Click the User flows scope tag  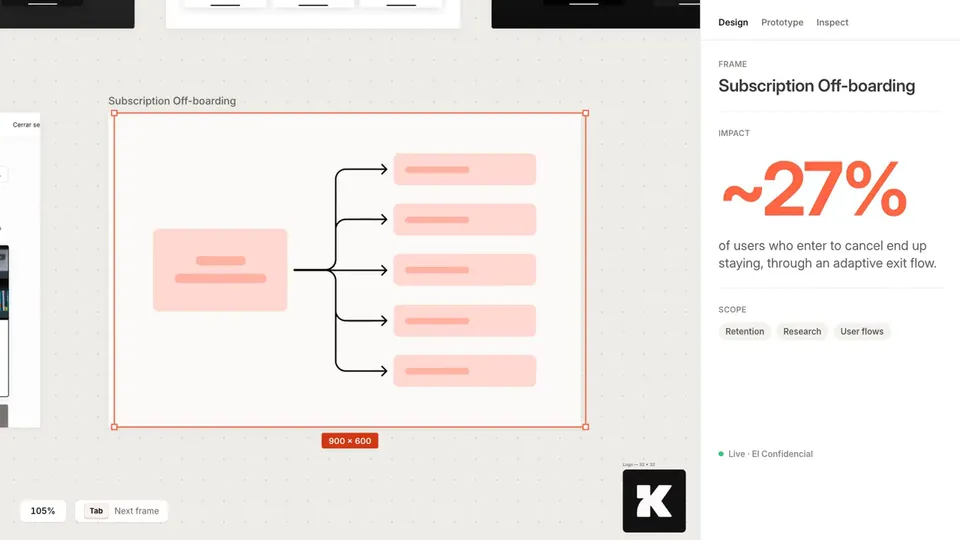(861, 331)
